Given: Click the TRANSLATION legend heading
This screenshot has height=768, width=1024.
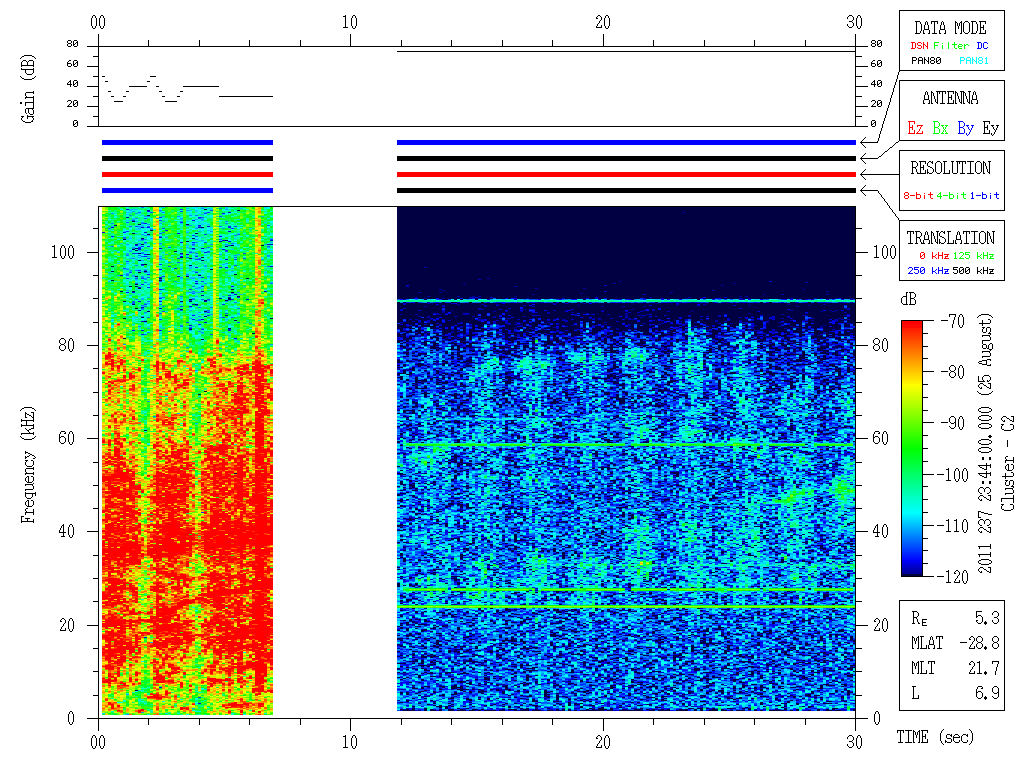Looking at the screenshot, I should coord(950,238).
